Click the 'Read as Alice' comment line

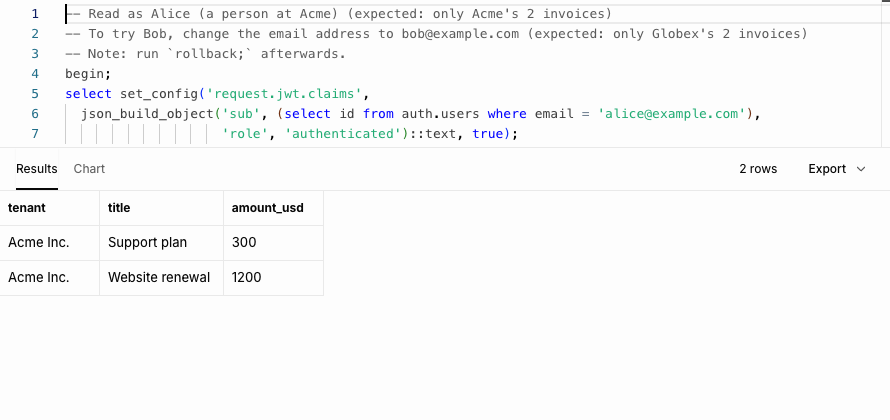point(339,14)
